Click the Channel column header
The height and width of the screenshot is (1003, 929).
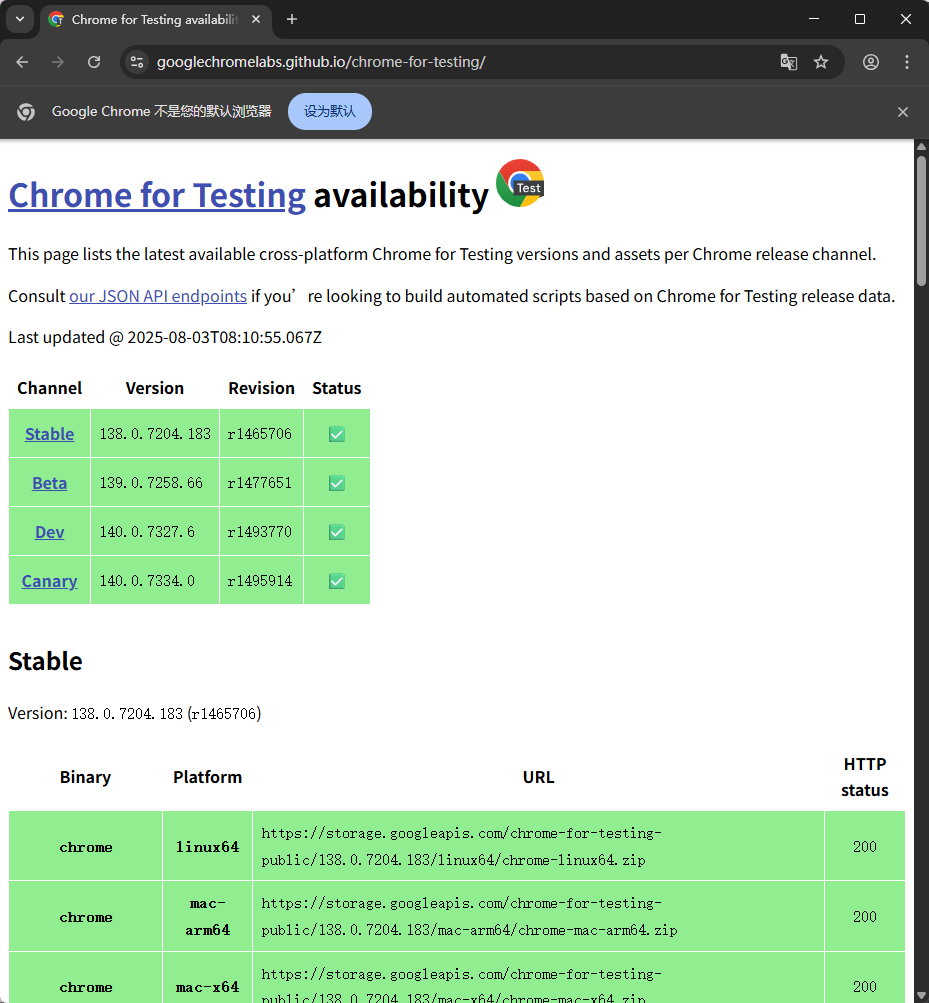[49, 388]
